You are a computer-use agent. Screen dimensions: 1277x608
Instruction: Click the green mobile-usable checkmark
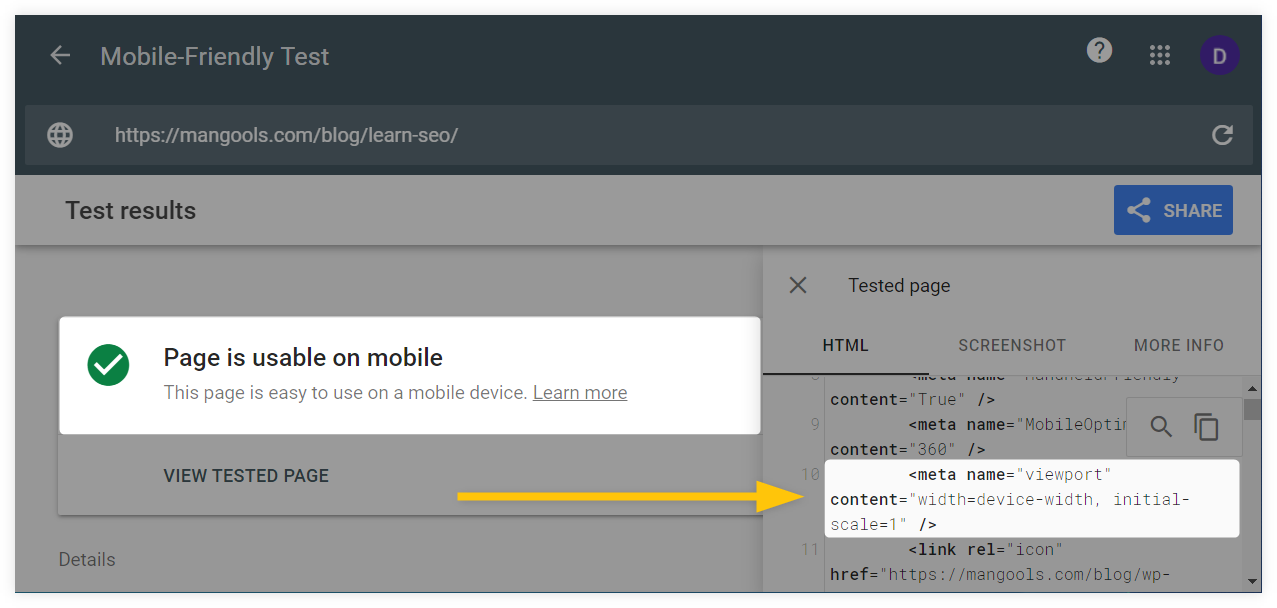108,366
